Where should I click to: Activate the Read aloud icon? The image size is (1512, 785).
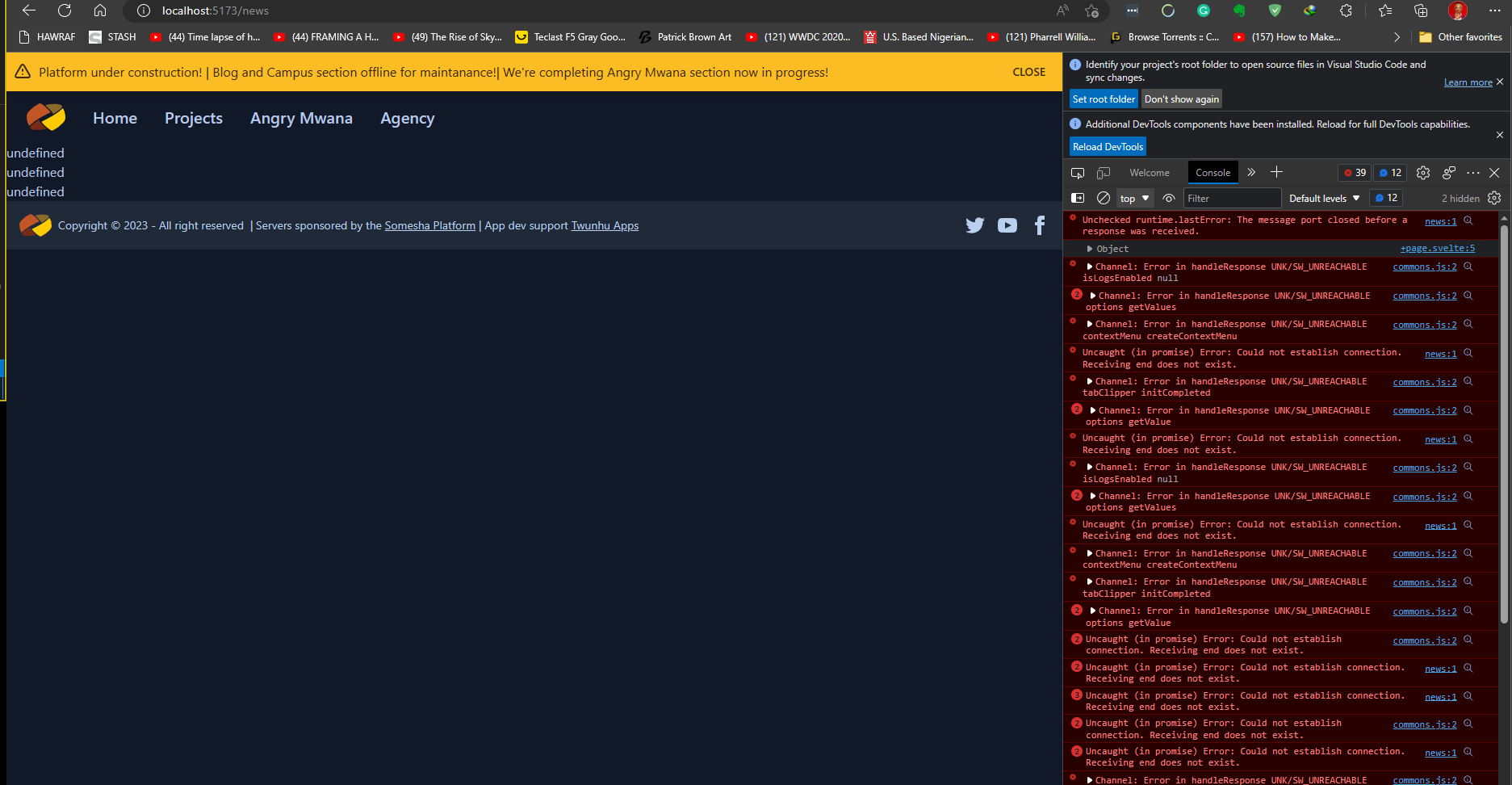(x=1062, y=10)
